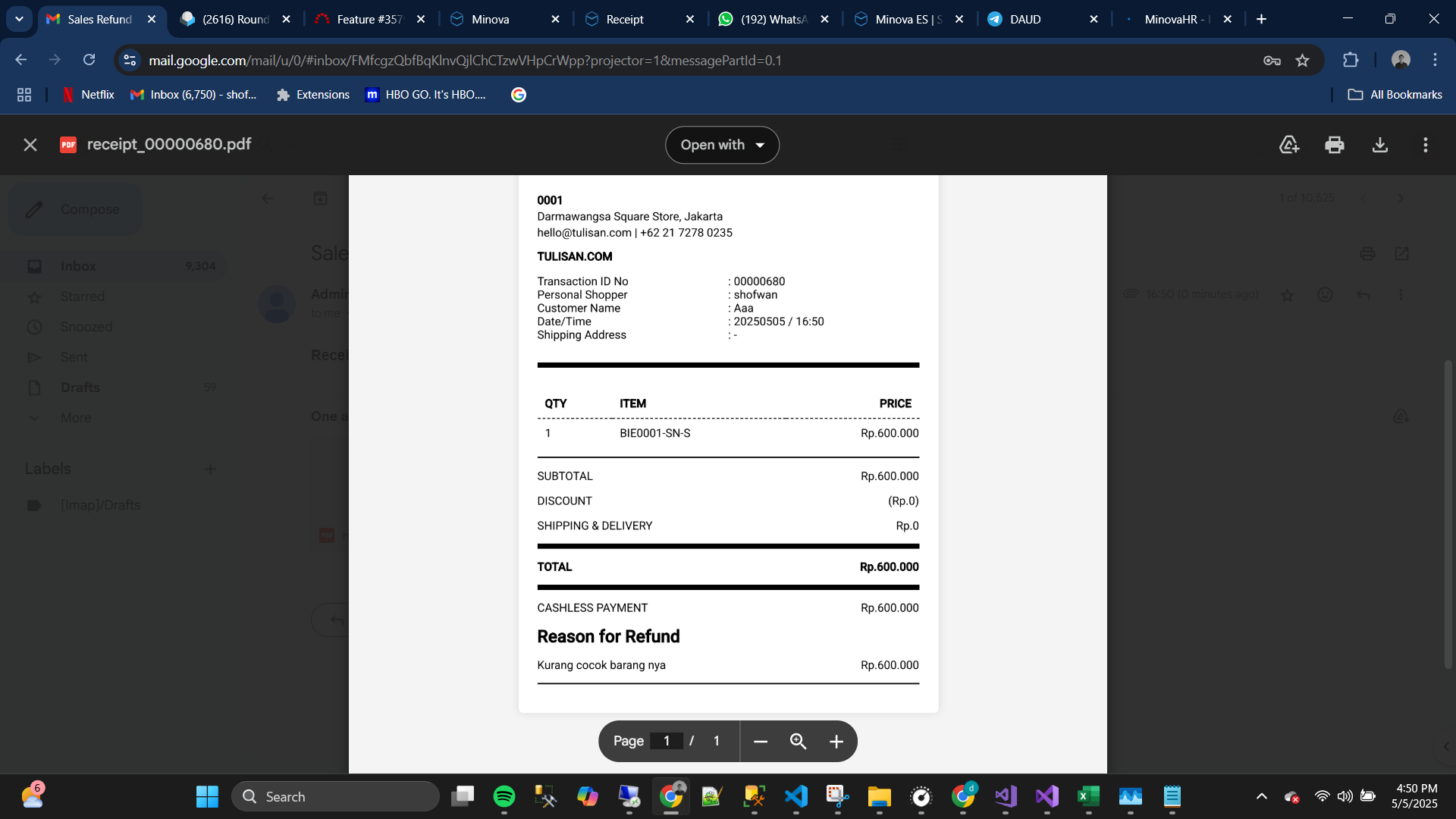The width and height of the screenshot is (1456, 819).
Task: Go back in browser history
Action: click(21, 60)
